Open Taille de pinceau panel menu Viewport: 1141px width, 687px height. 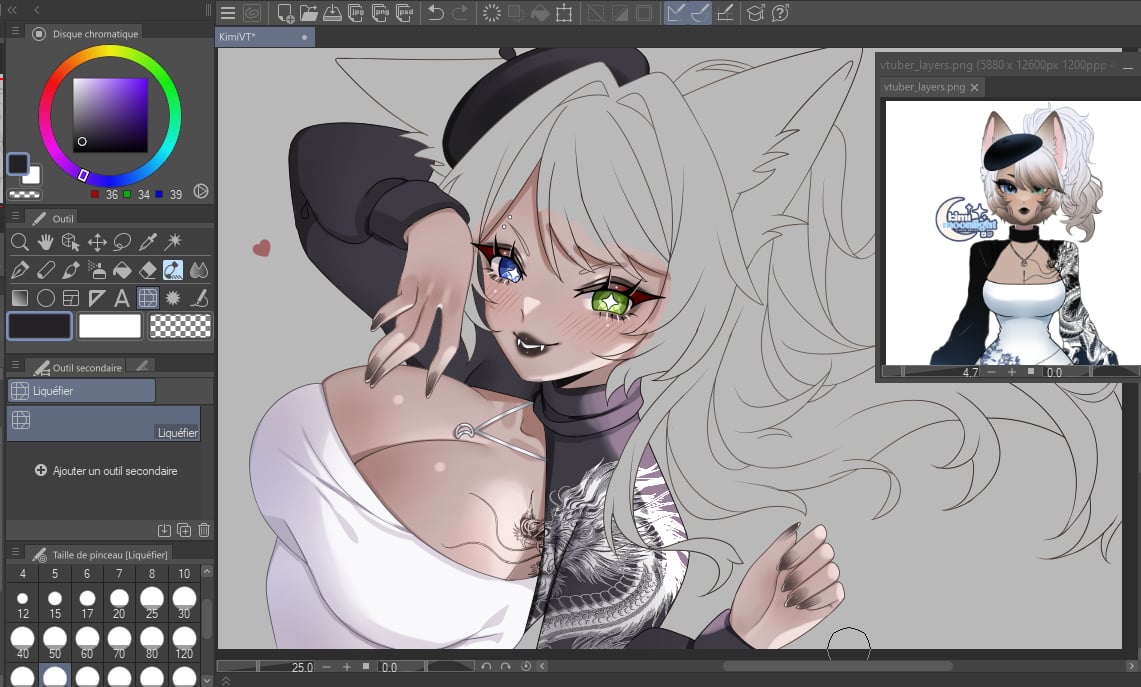15,552
